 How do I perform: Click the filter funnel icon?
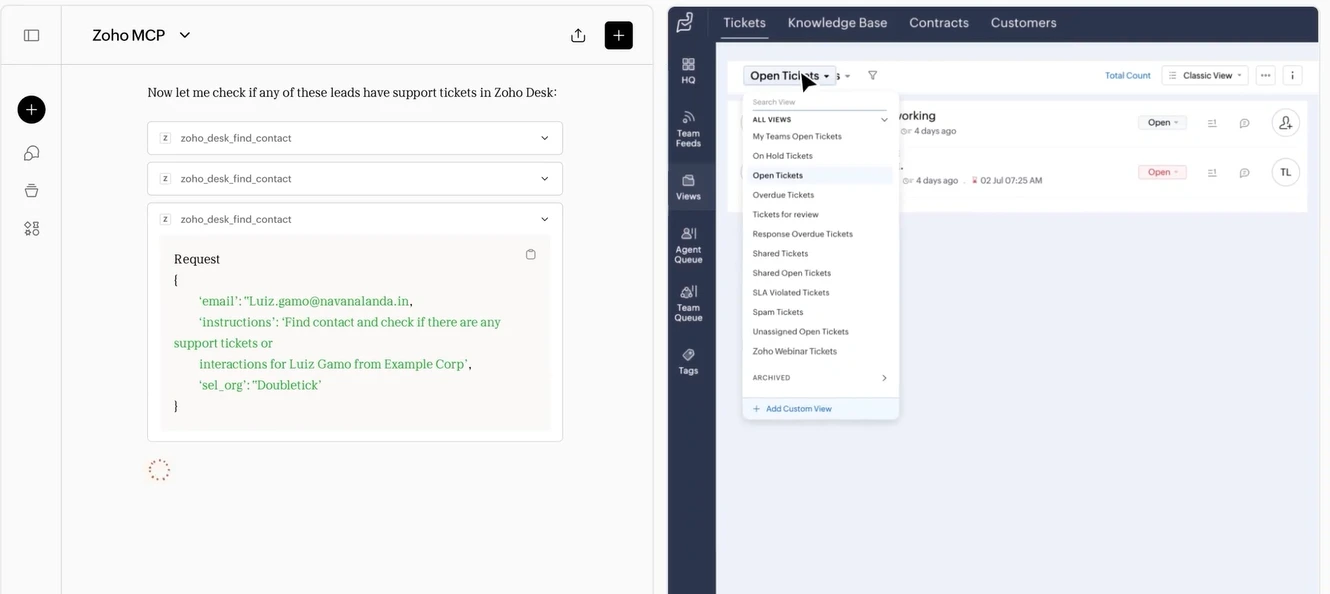coord(872,75)
